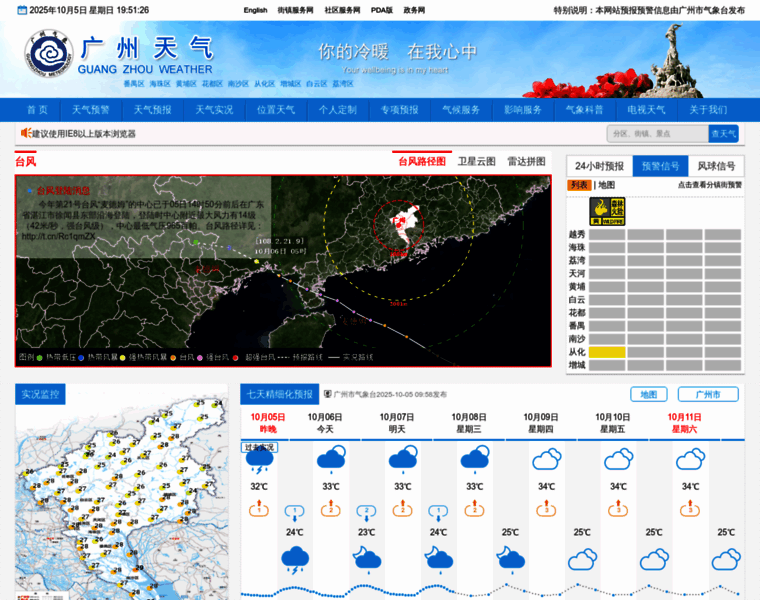The height and width of the screenshot is (600, 760).
Task: Open the 社区服务网 link
Action: (x=342, y=10)
